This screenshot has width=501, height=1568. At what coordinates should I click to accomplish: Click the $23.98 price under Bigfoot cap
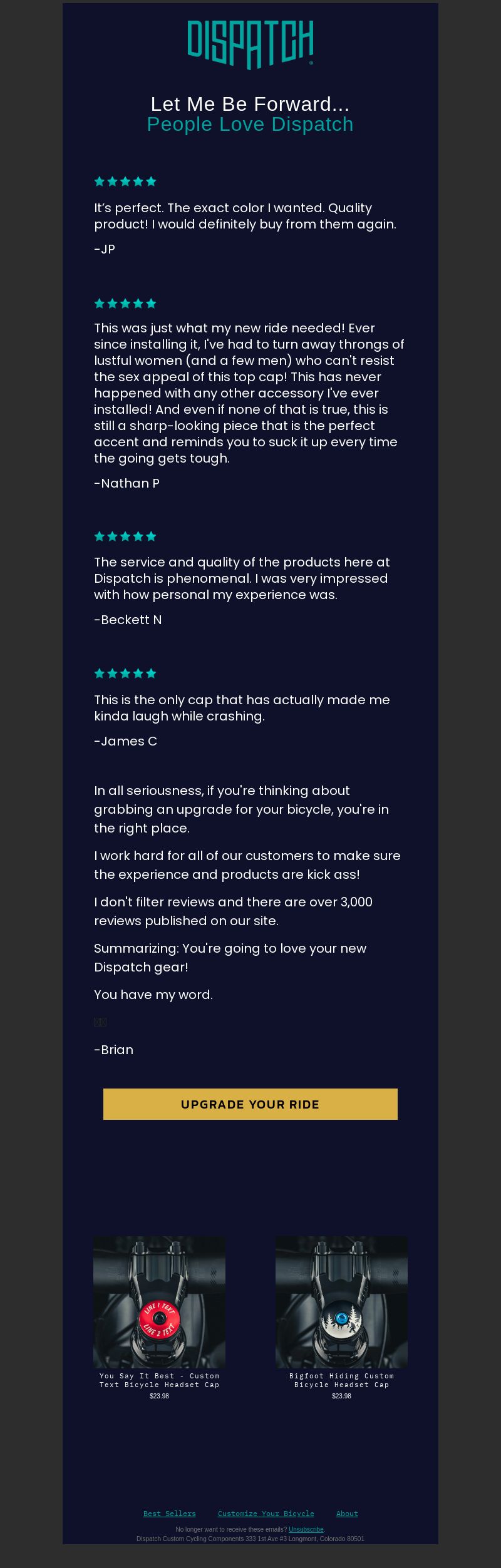[x=341, y=1396]
